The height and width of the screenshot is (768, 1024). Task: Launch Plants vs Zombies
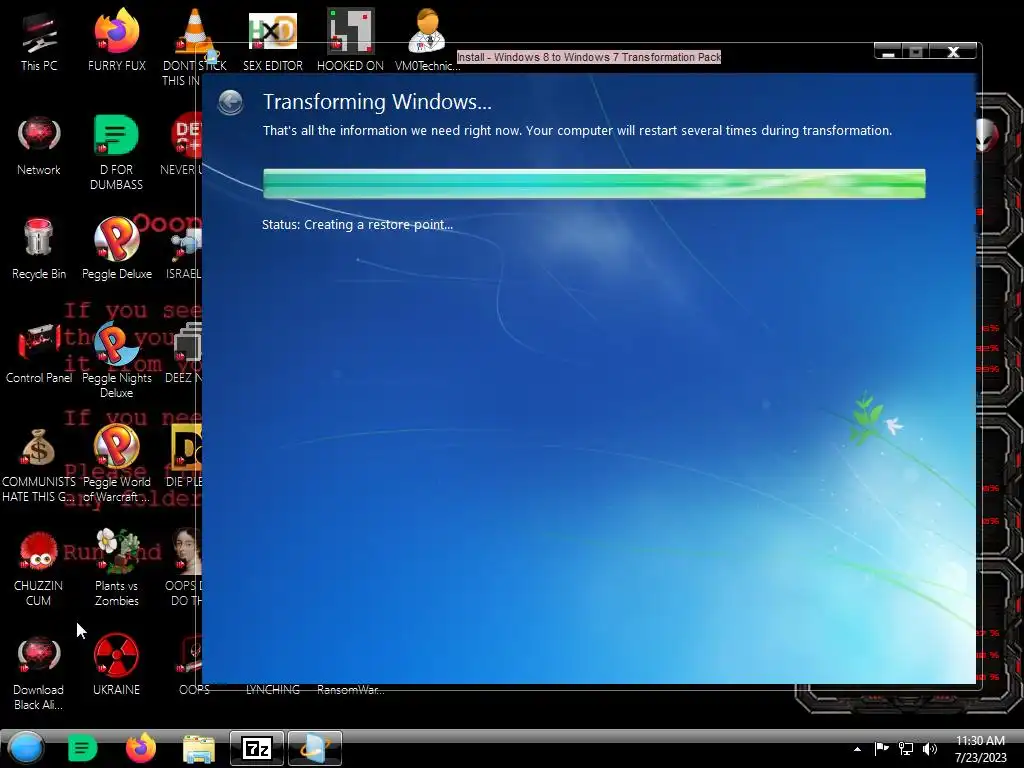tap(116, 569)
